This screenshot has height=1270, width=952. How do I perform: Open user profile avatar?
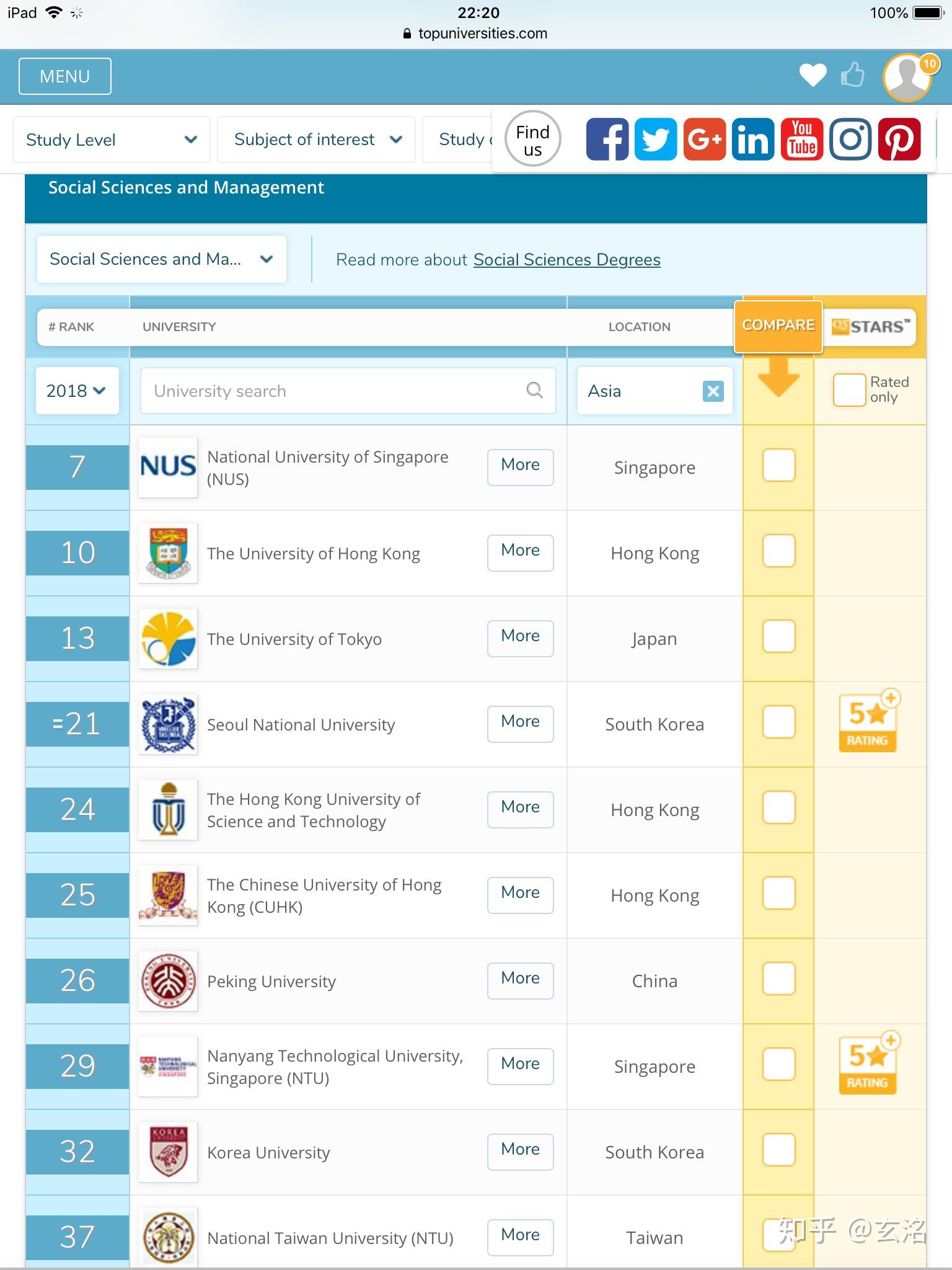[x=908, y=77]
